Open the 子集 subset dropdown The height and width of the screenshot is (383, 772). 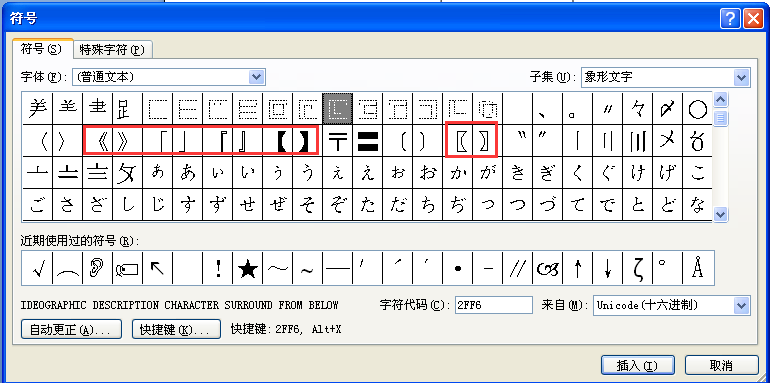click(x=742, y=77)
